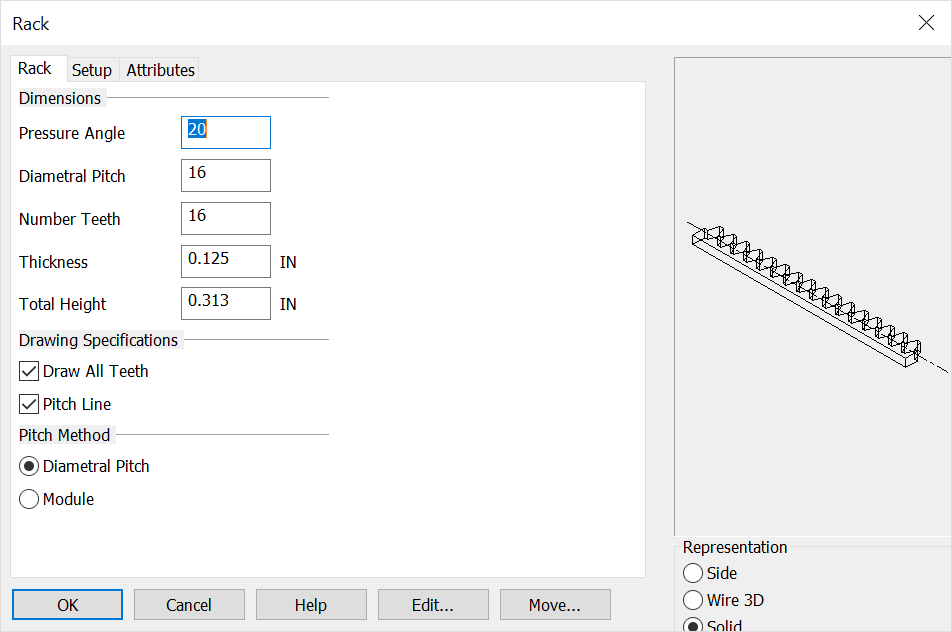The image size is (952, 632).
Task: Click the Move button
Action: click(554, 604)
